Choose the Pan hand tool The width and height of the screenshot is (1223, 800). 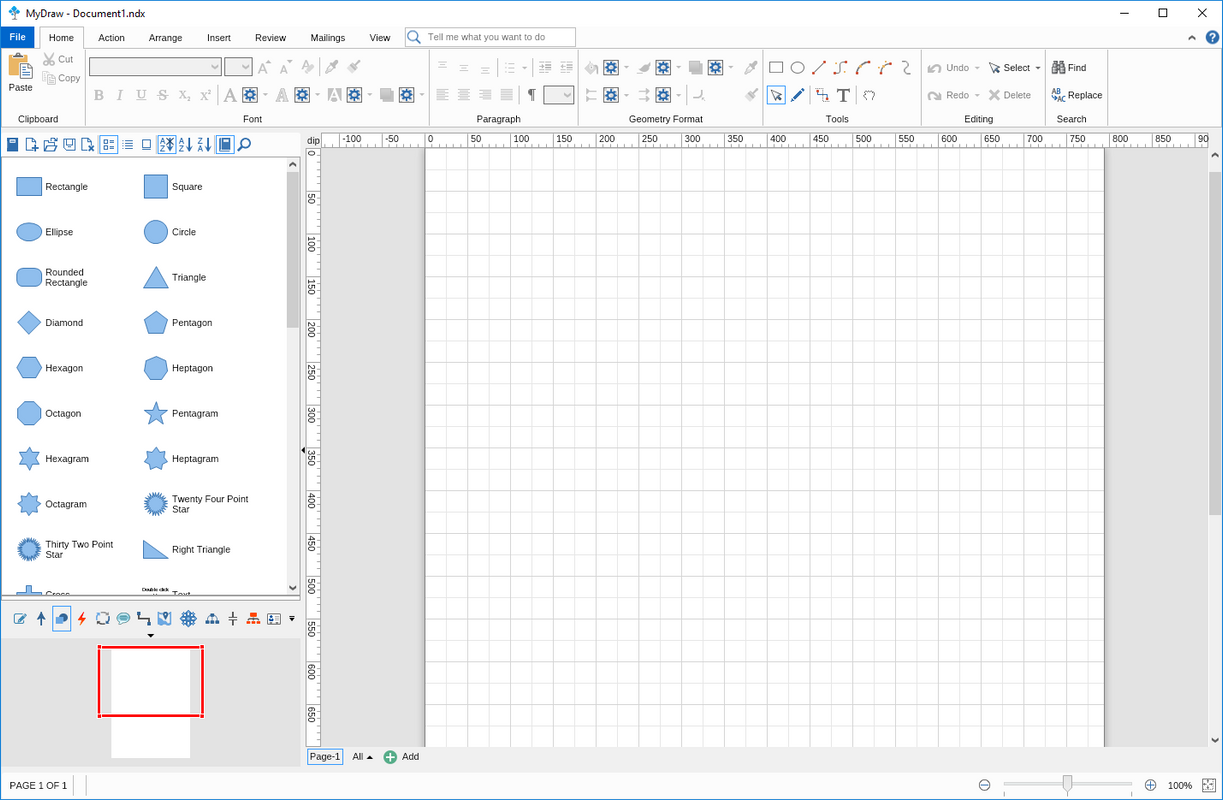click(x=869, y=95)
